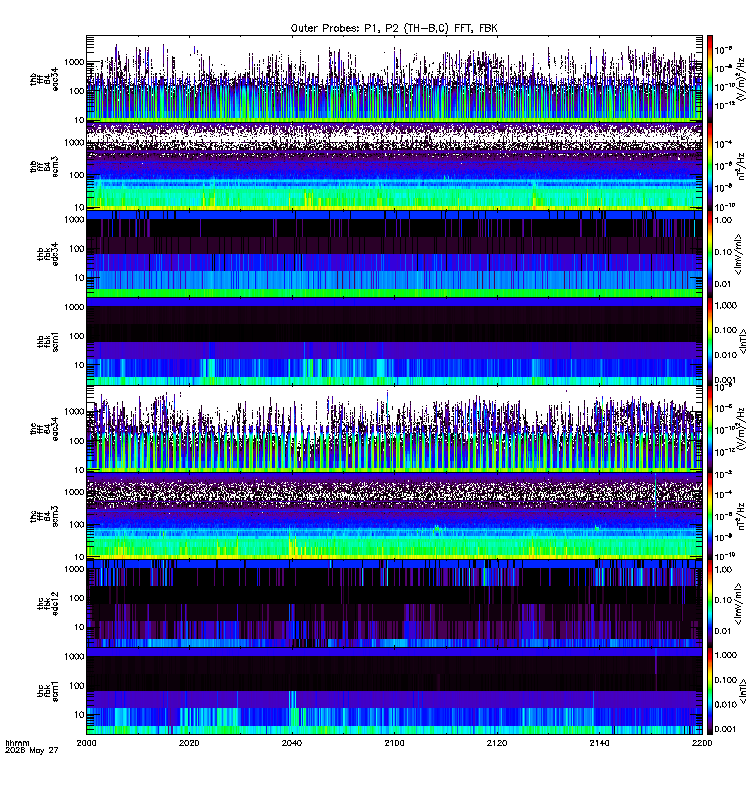The height and width of the screenshot is (800, 750).
Task: Click the plot title 'Outer Probes: P1, P2 (TH-B,C) FFT, FBK'
Action: pyautogui.click(x=394, y=28)
